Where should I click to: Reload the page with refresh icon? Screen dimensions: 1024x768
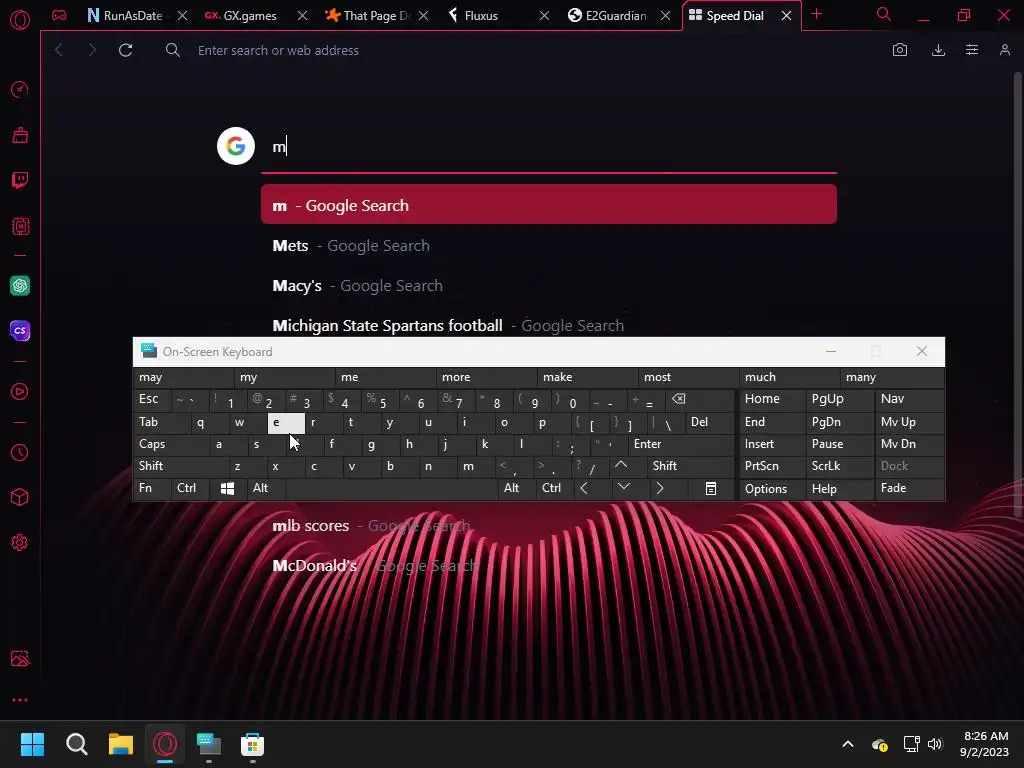click(x=125, y=50)
